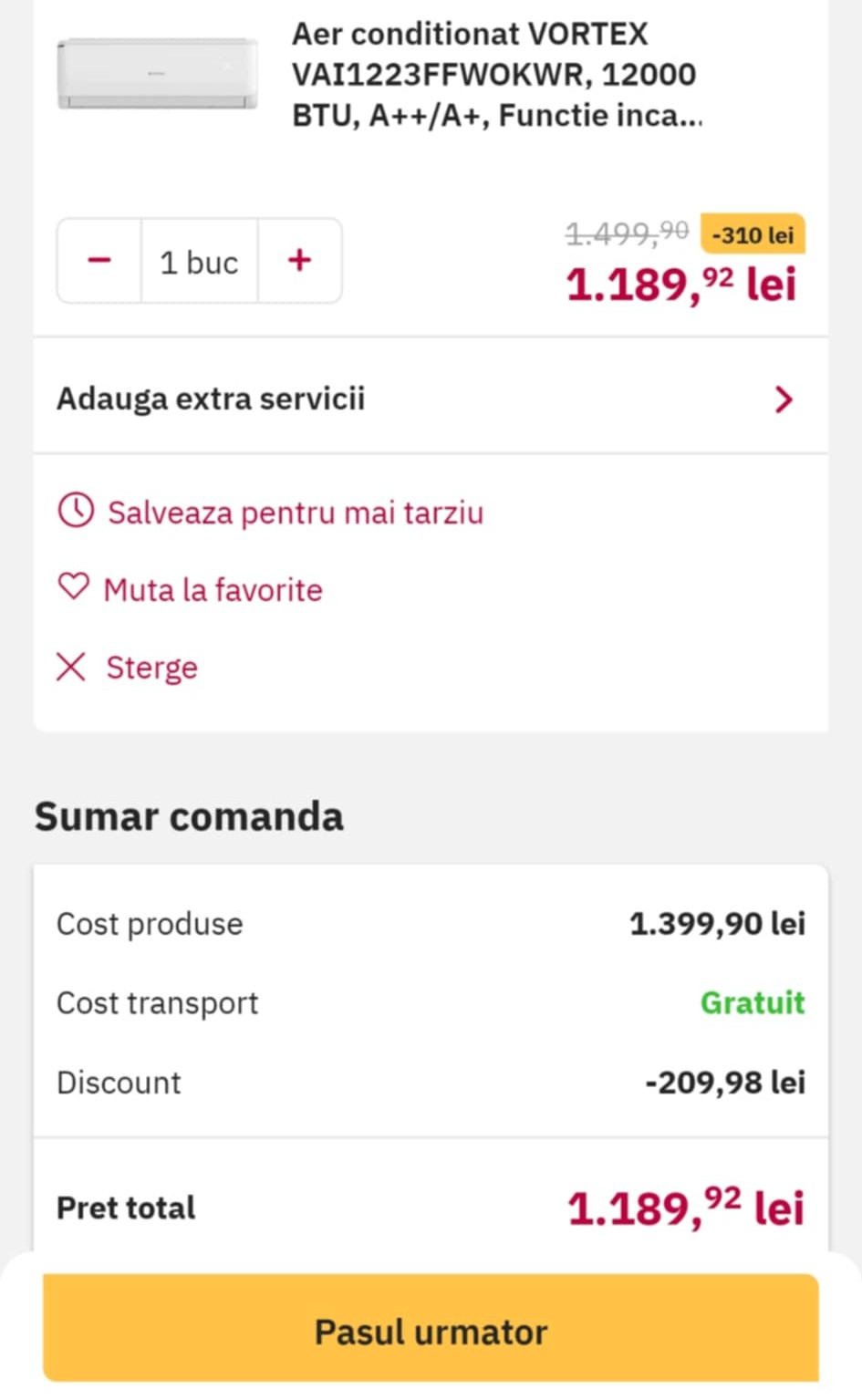Increase quantity with the plus button
862x1400 pixels.
click(x=299, y=261)
